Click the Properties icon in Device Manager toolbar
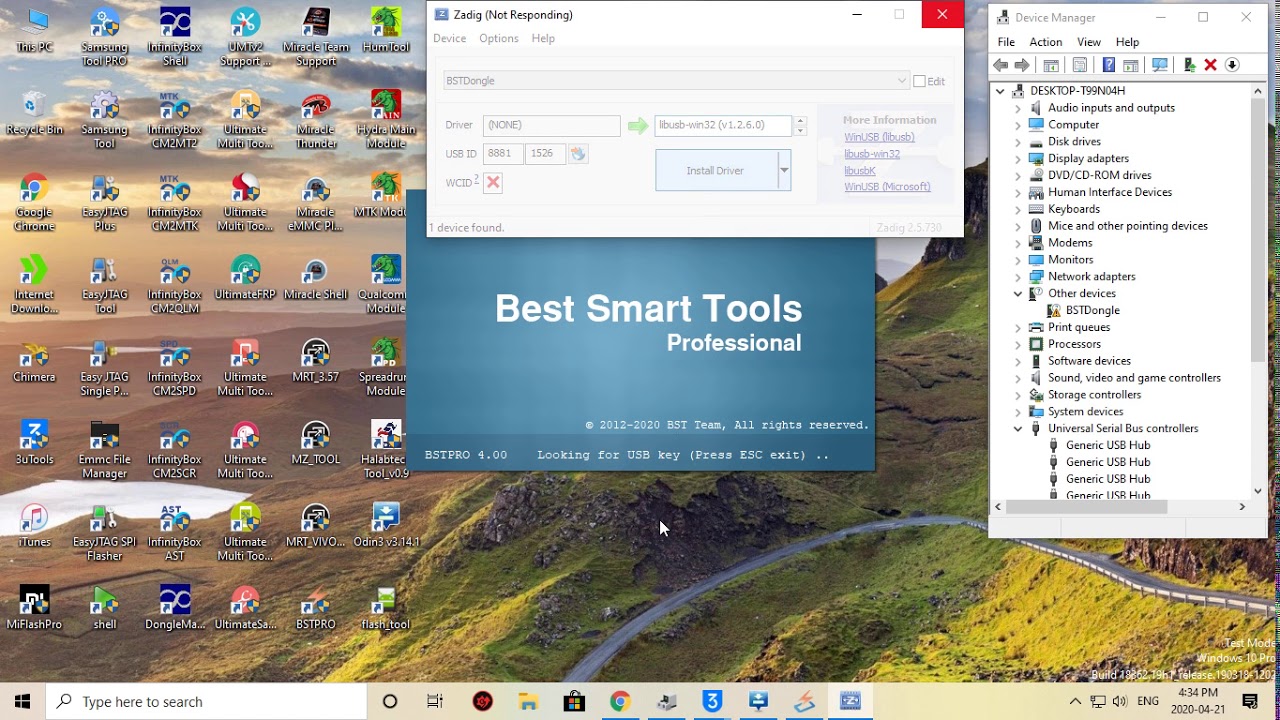The image size is (1280, 720). click(1079, 65)
